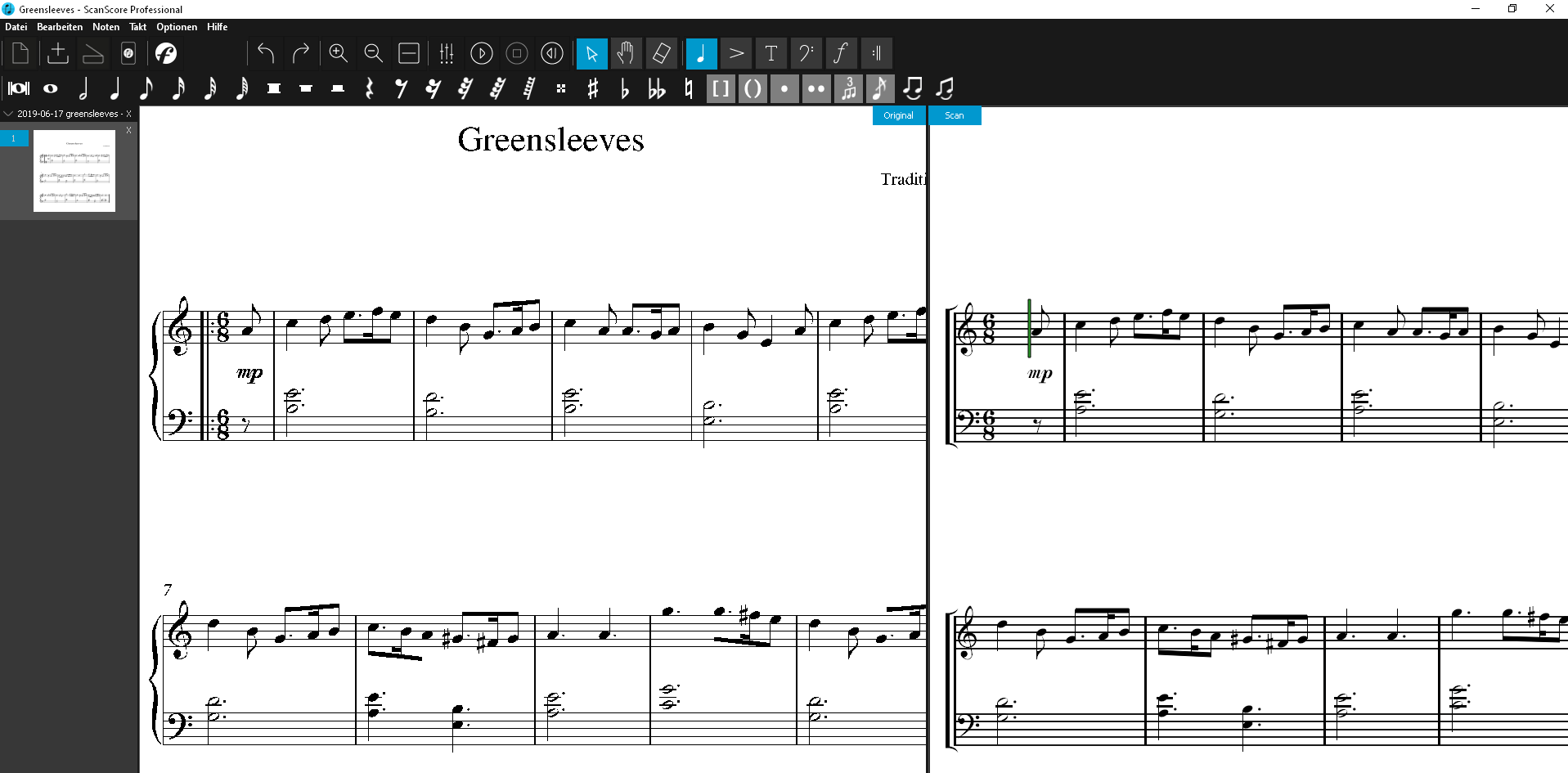Open the Takt menu
This screenshot has height=773, width=1568.
137,27
